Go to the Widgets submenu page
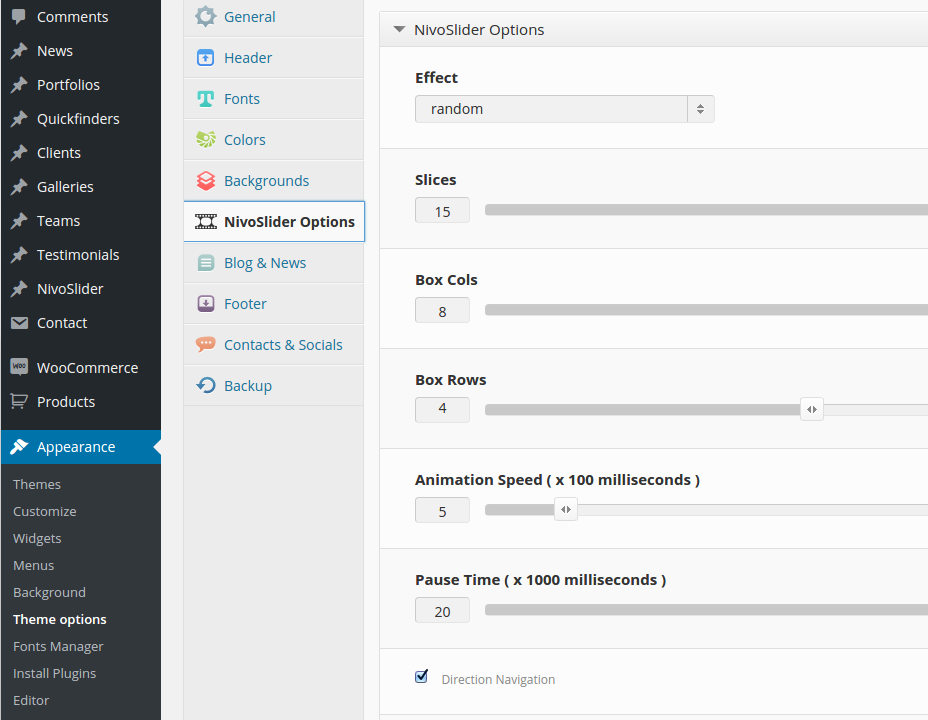Viewport: 928px width, 720px height. tap(37, 538)
